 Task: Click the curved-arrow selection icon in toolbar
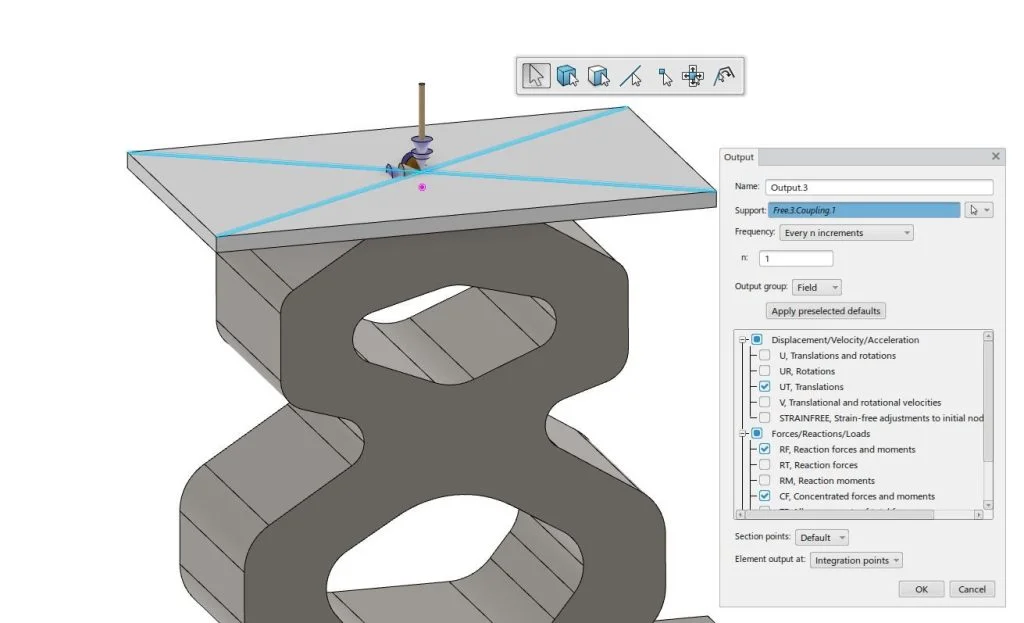[x=724, y=75]
